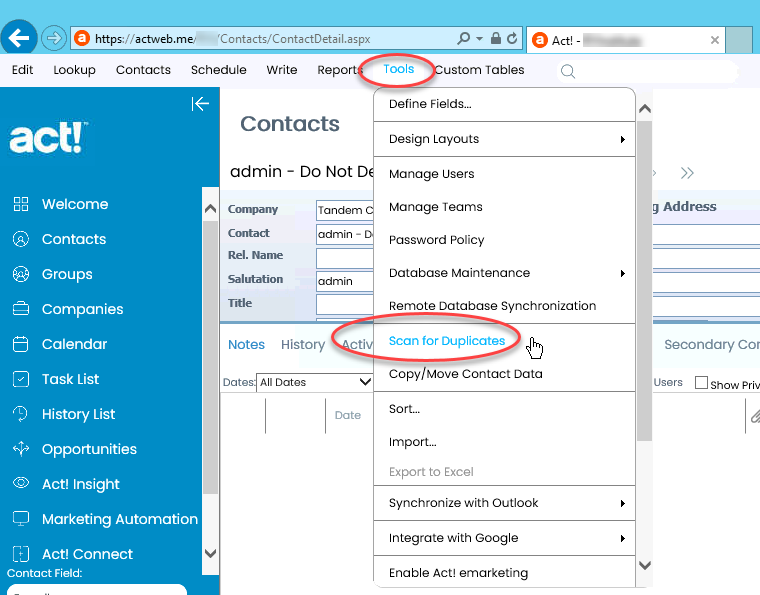This screenshot has width=760, height=595.
Task: Open the address bar search dropdown arrow
Action: (x=479, y=38)
